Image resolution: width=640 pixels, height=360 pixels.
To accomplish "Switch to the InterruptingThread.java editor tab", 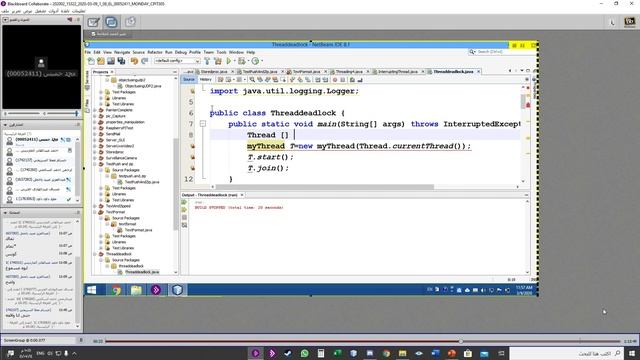I will tap(397, 71).
